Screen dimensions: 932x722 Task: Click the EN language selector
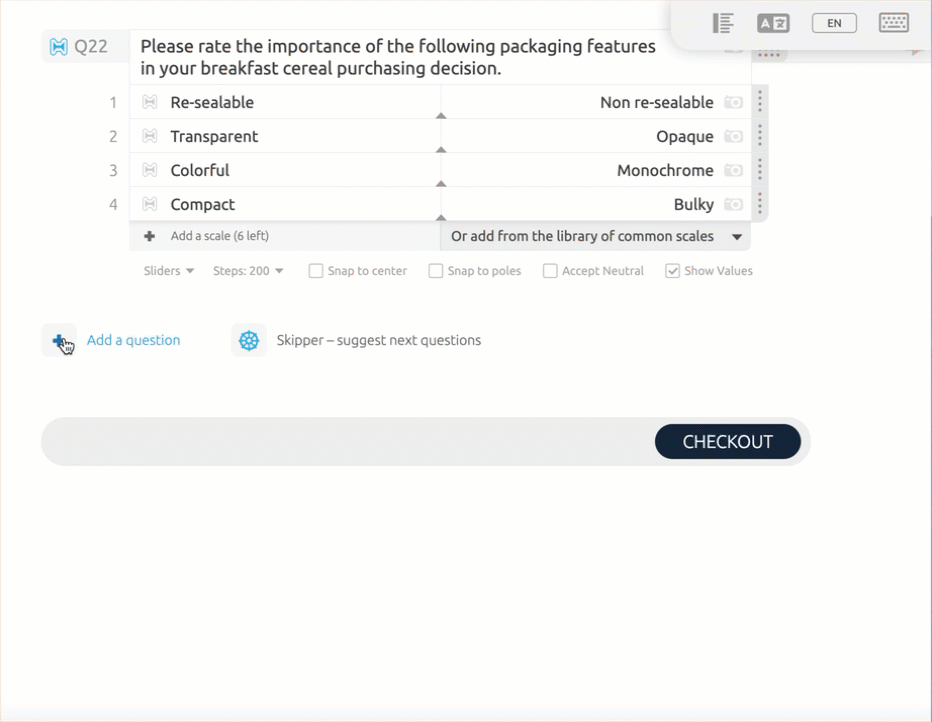click(x=834, y=23)
